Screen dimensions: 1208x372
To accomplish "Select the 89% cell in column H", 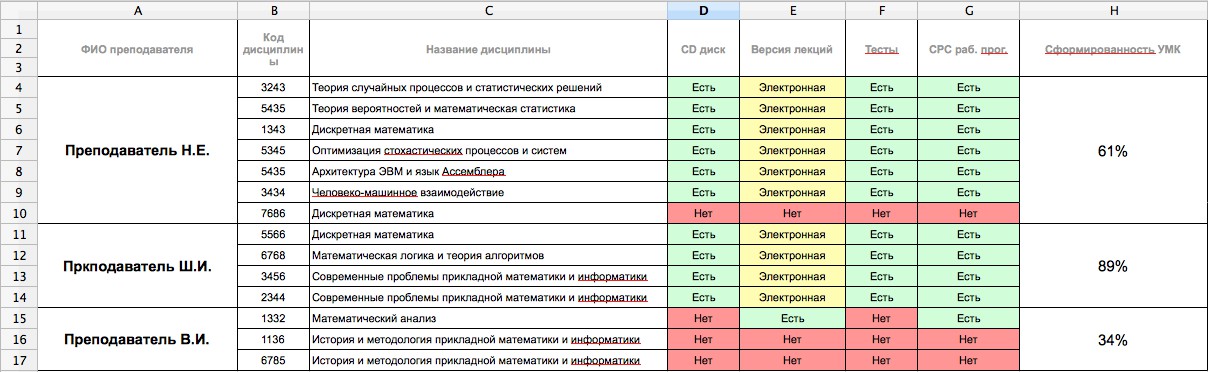I will pyautogui.click(x=1112, y=266).
